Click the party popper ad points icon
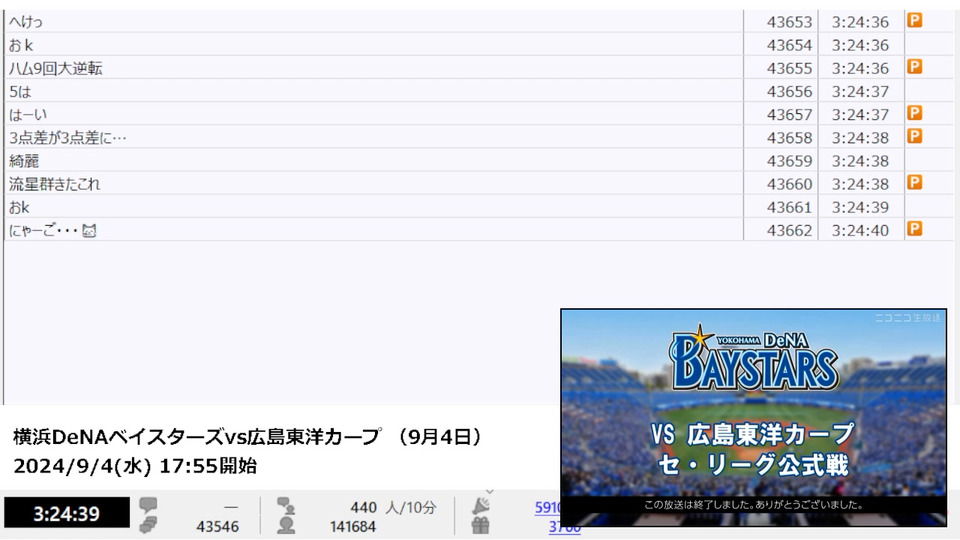Screen dimensions: 960x540 [481, 506]
